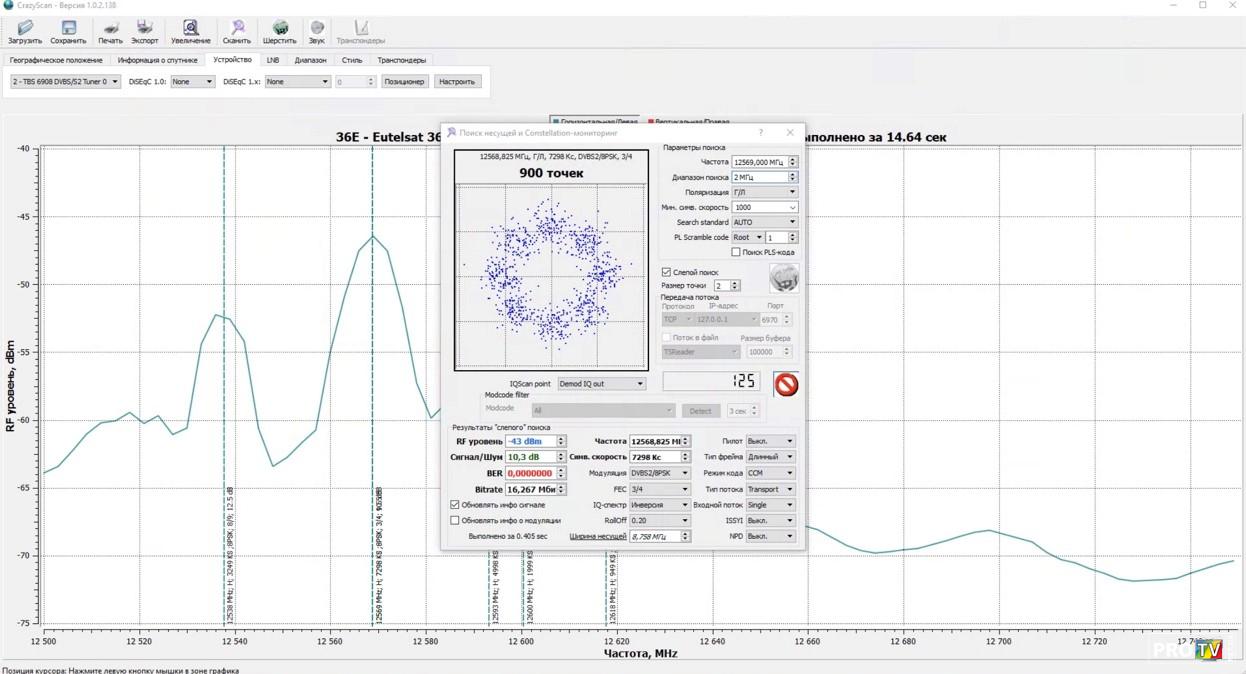Enable the Поиск PLS-кода checkbox
1246x674 pixels.
point(736,252)
